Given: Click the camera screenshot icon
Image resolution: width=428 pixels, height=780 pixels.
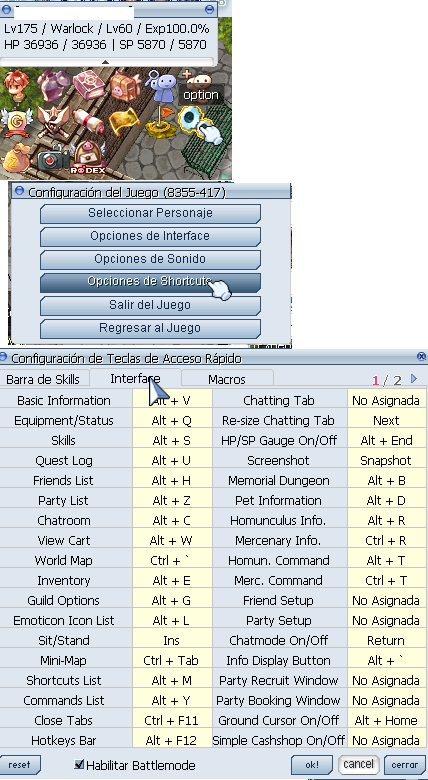Looking at the screenshot, I should point(53,159).
